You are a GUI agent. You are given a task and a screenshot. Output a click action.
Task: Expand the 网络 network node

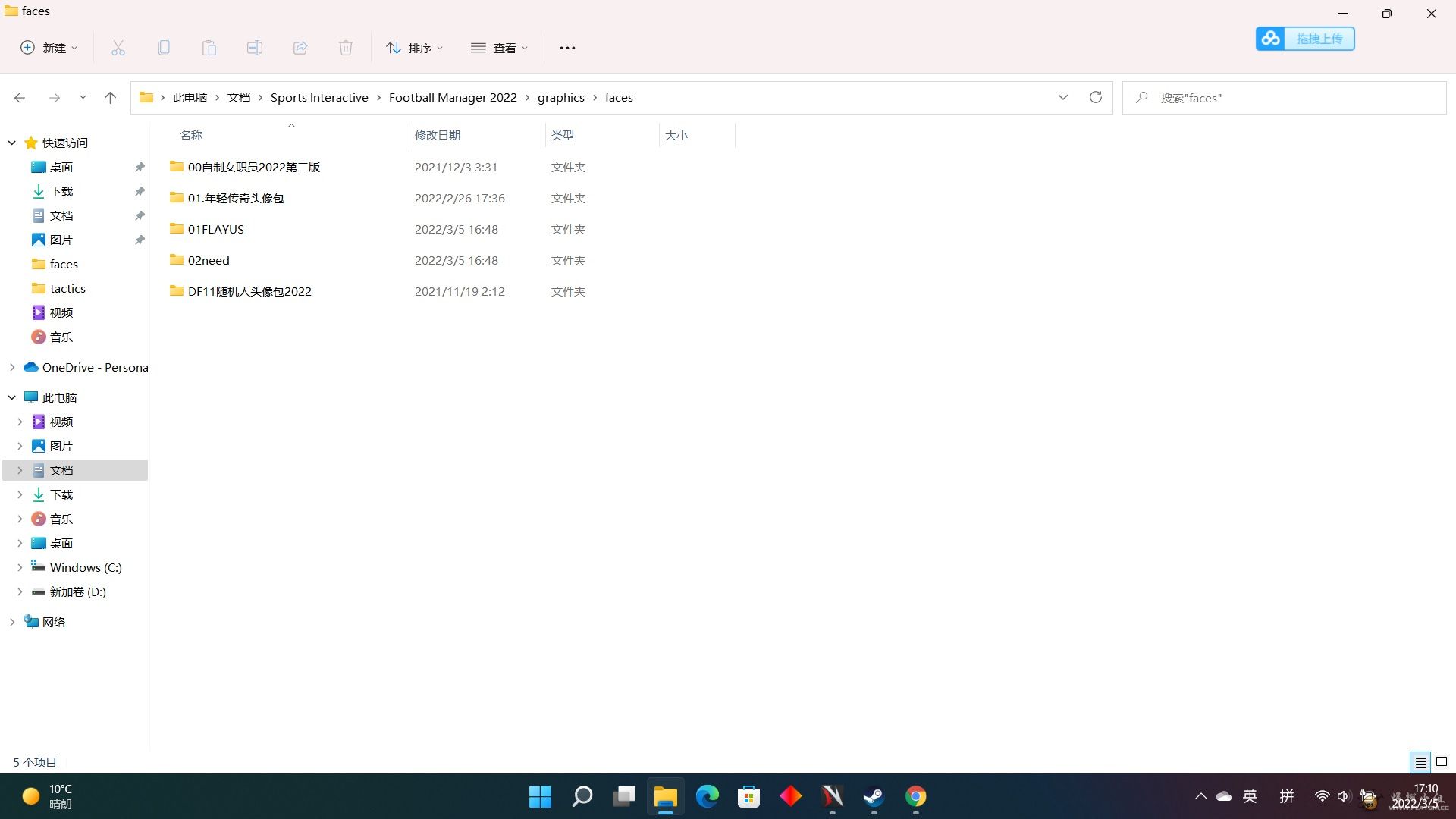[x=12, y=622]
